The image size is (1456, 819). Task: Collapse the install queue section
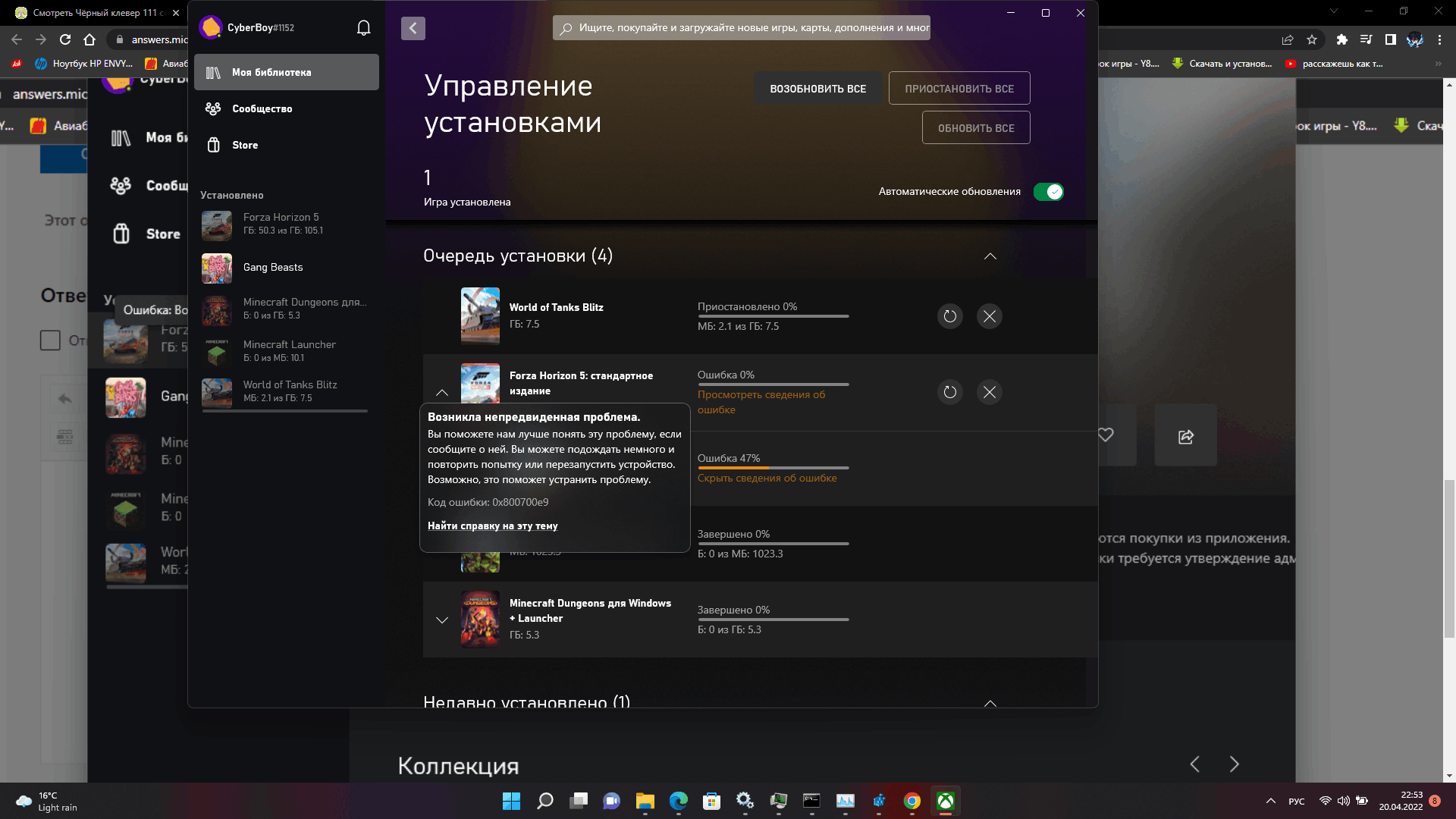pos(990,256)
